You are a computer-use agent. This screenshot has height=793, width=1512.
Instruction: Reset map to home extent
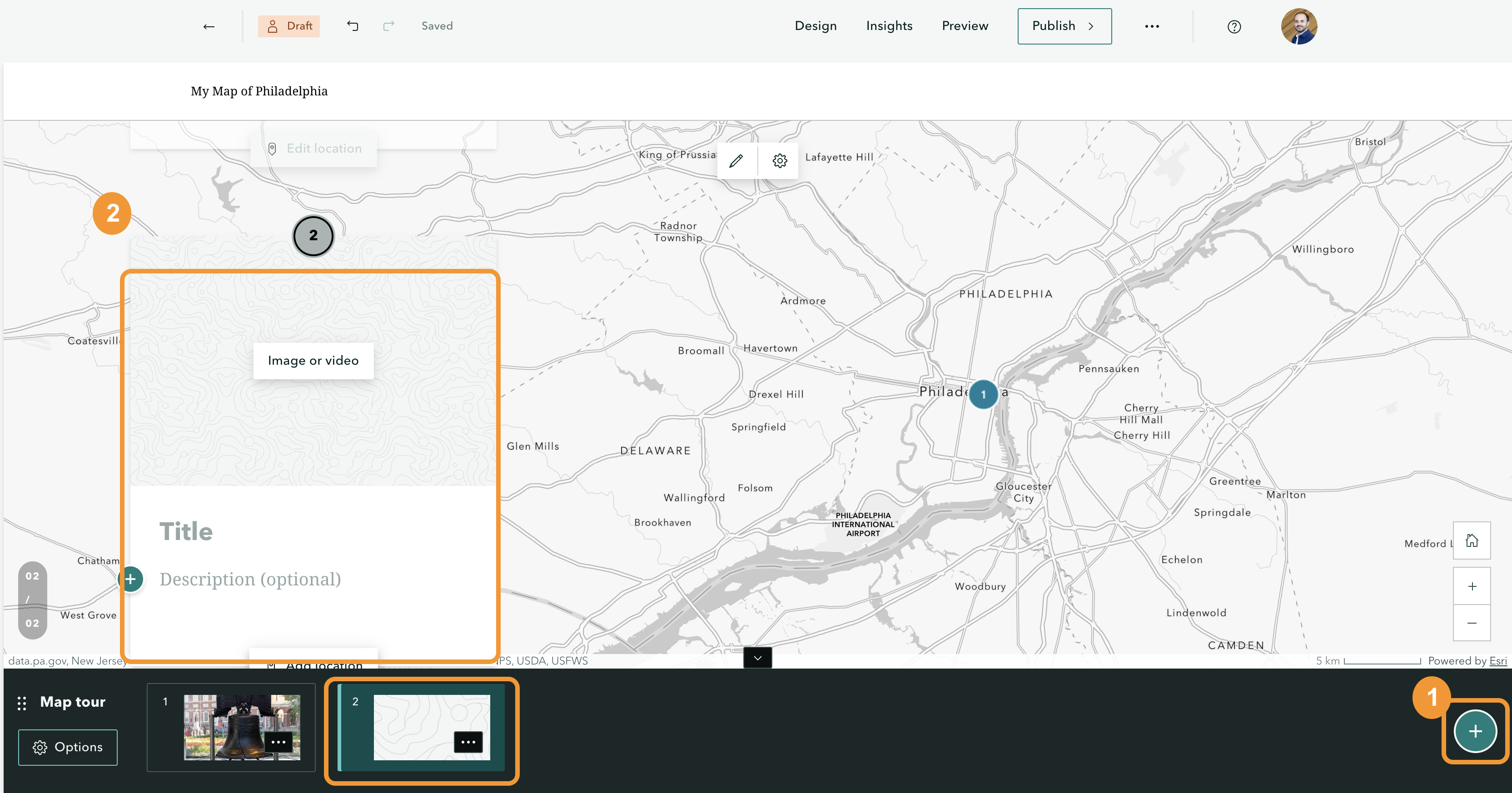(x=1472, y=540)
